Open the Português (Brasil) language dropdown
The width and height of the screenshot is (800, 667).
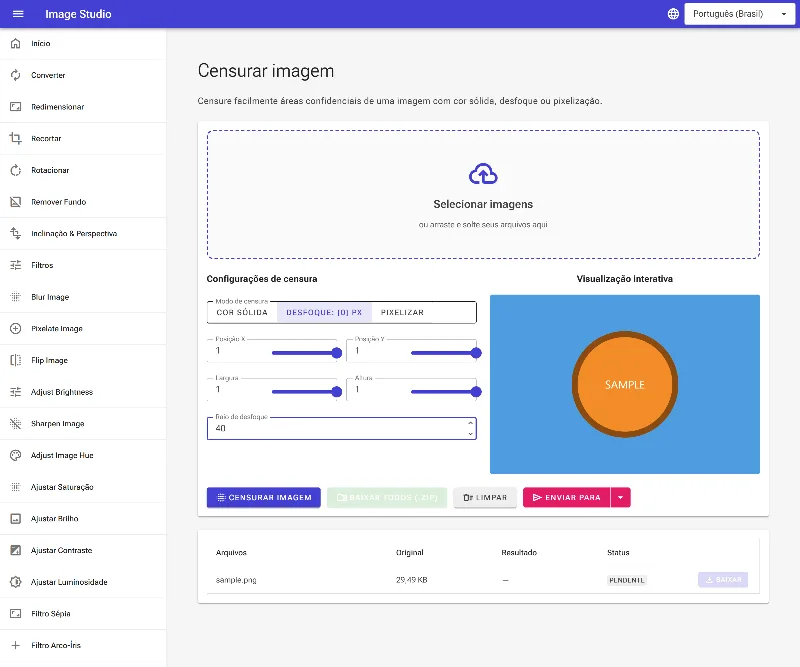point(739,14)
